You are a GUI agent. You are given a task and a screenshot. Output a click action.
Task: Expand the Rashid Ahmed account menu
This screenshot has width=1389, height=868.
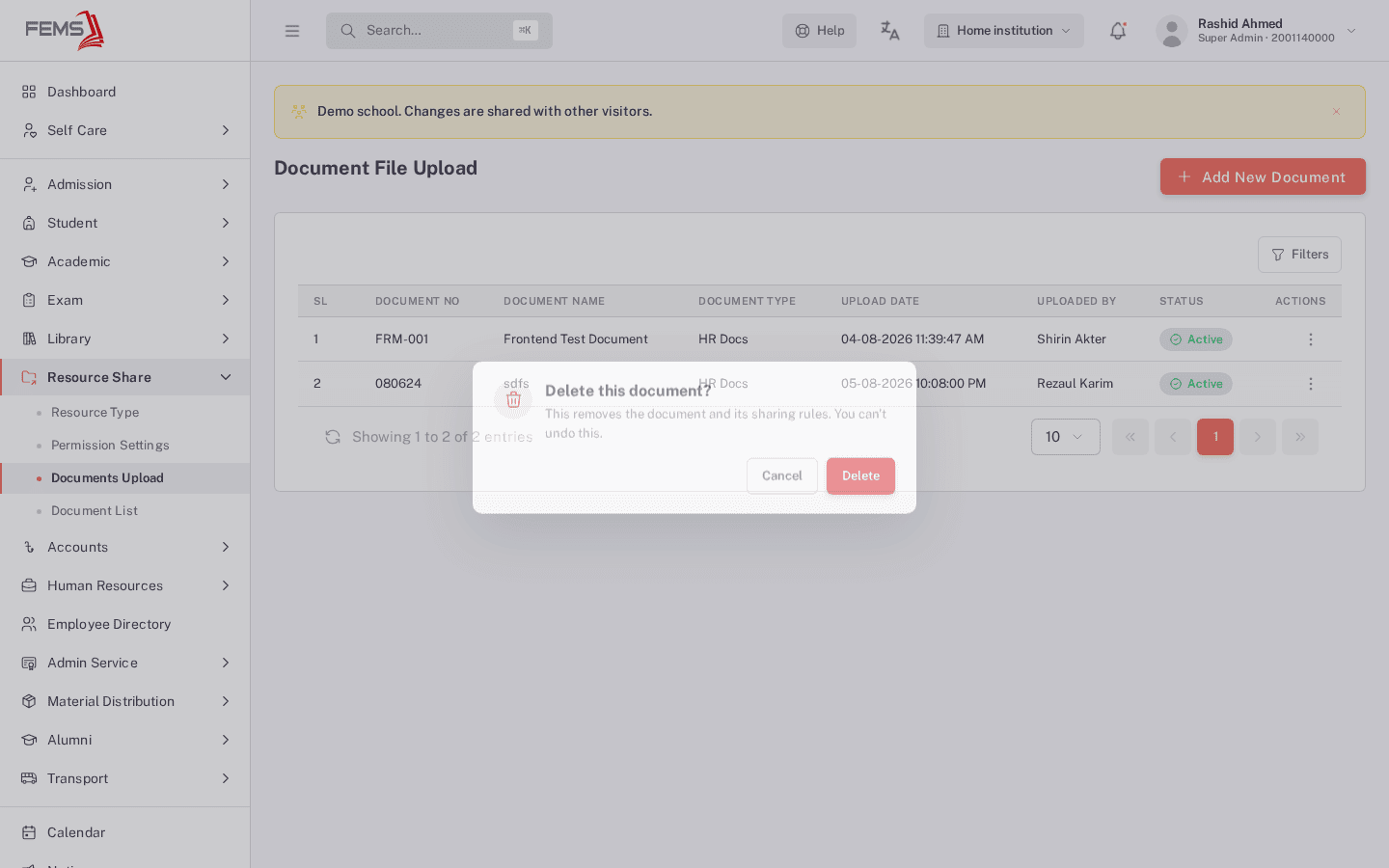[1257, 31]
